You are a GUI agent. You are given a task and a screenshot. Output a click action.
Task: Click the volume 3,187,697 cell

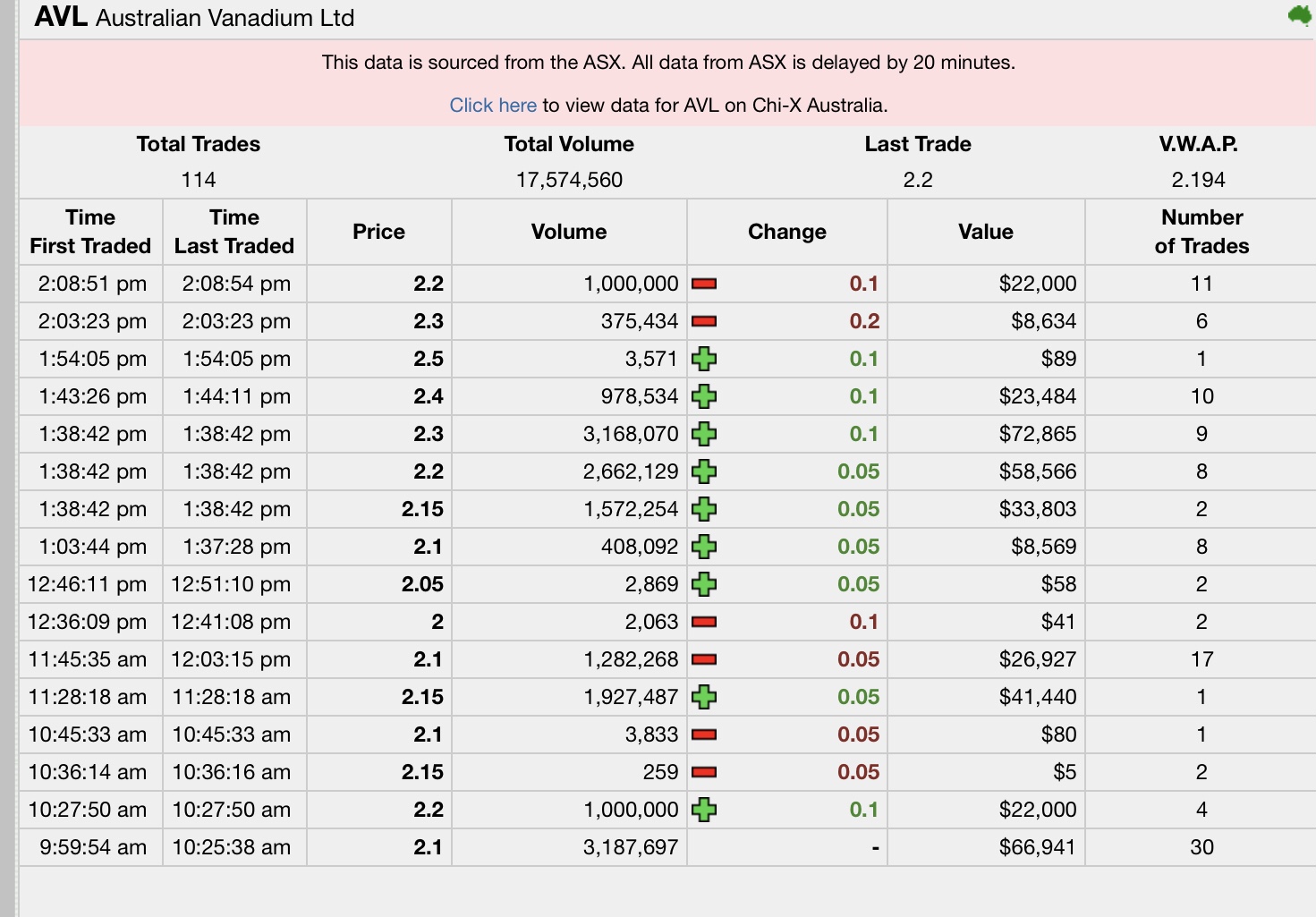point(569,847)
